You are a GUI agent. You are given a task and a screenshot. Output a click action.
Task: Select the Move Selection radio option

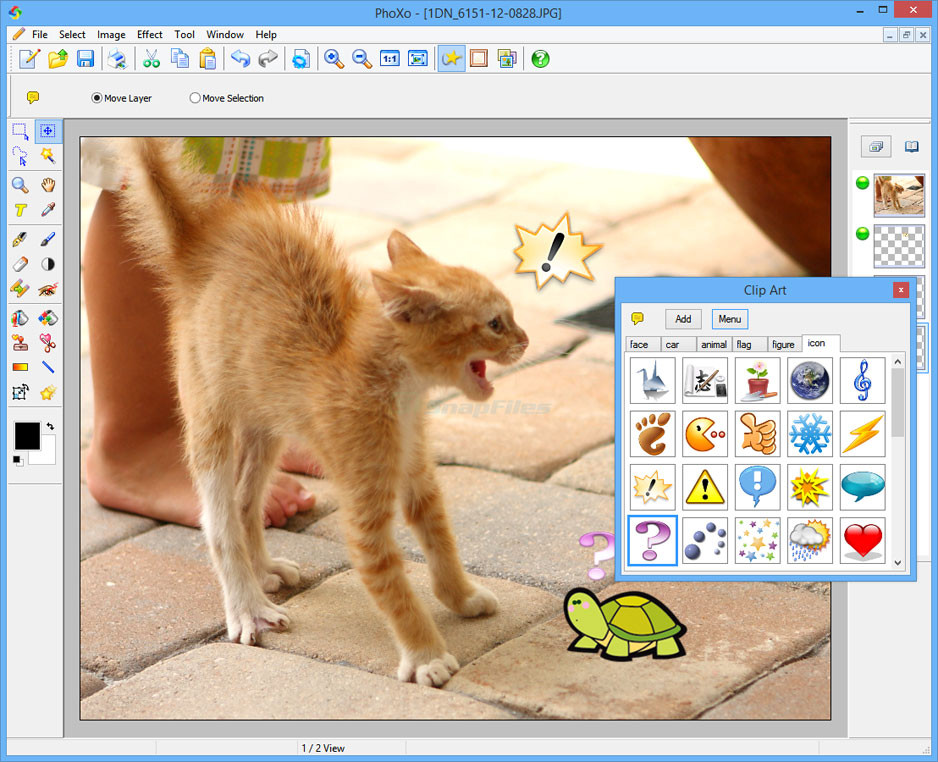[x=195, y=98]
